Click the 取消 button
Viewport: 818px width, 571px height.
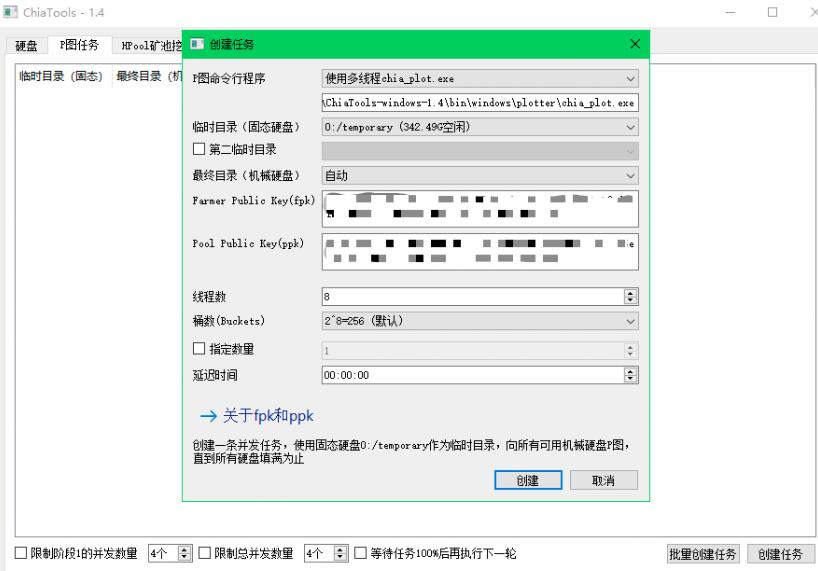pyautogui.click(x=604, y=480)
